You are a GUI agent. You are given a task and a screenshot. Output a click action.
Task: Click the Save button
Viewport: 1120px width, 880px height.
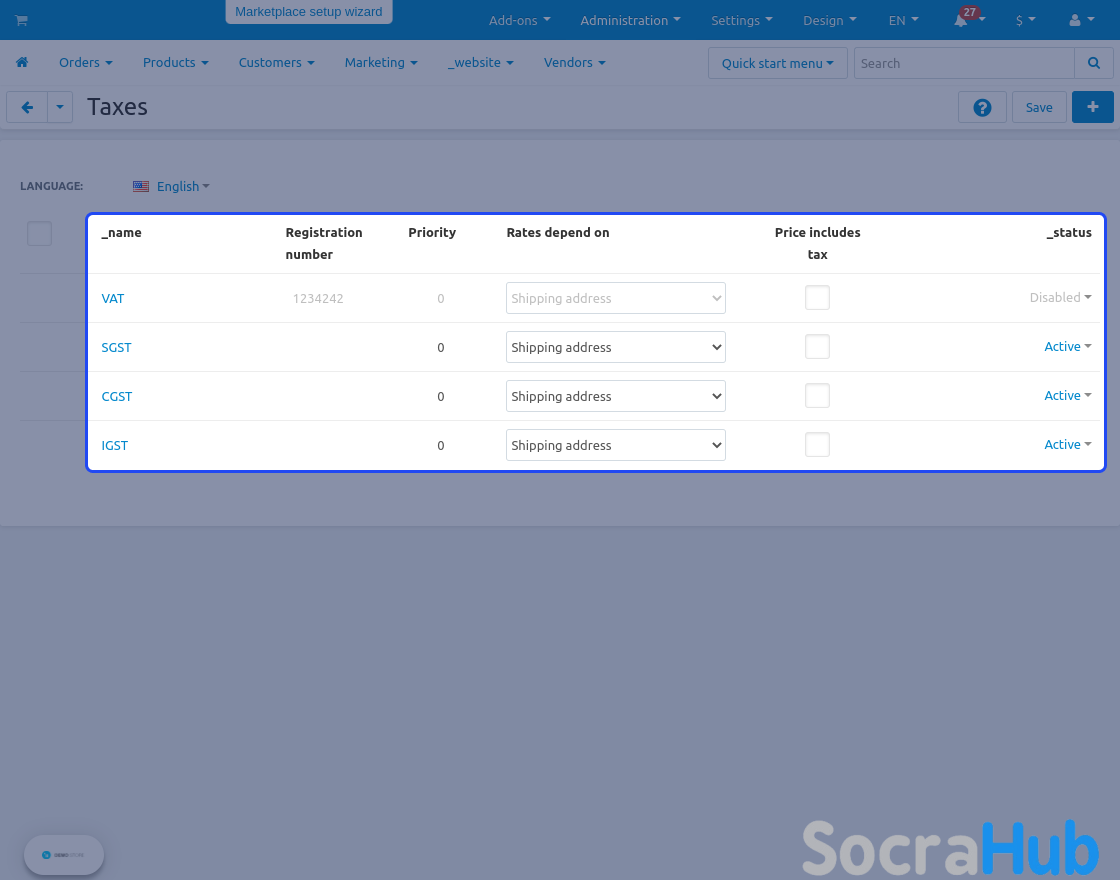pyautogui.click(x=1038, y=107)
